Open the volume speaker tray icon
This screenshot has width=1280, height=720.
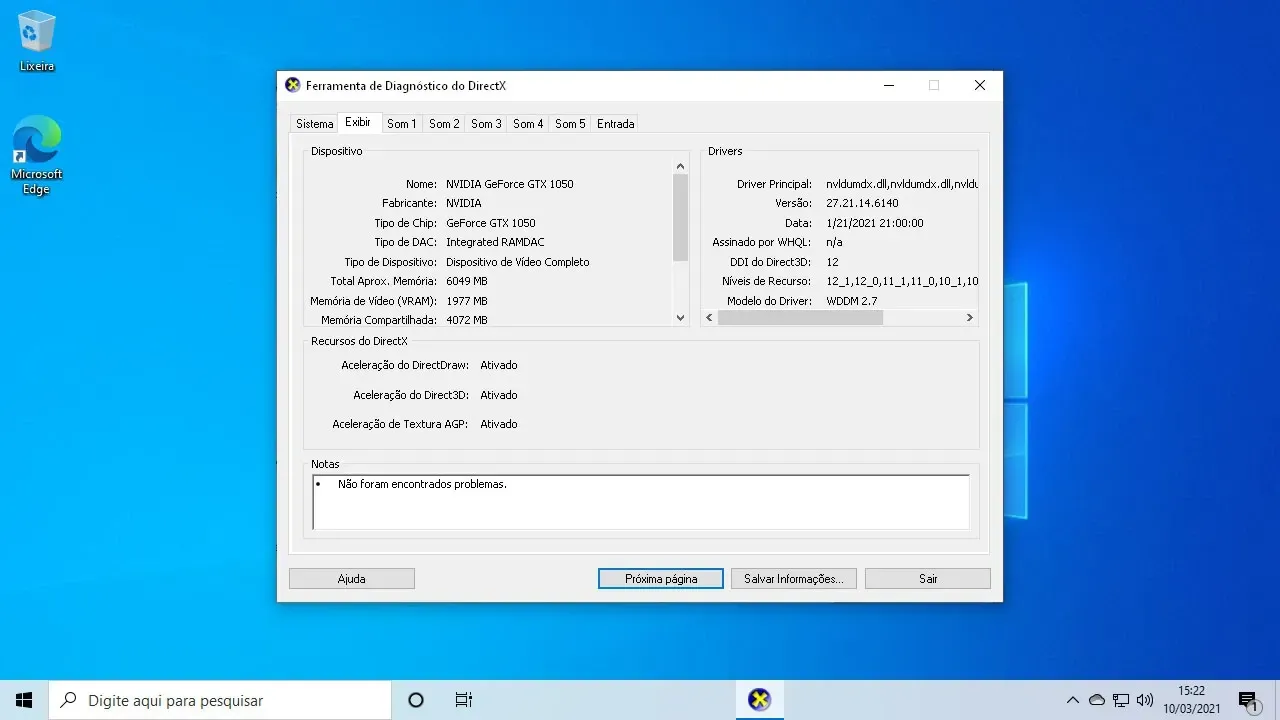[1146, 700]
